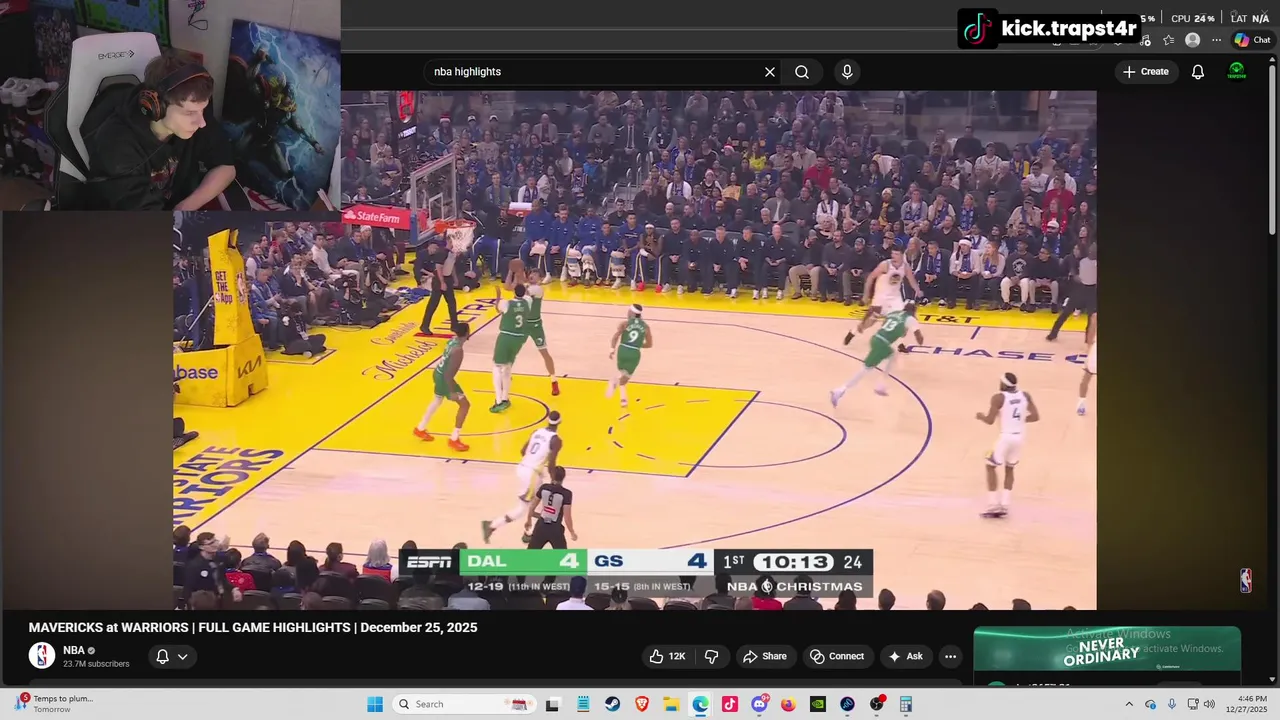The image size is (1280, 720).
Task: Open the Steam taskbar icon
Action: (612, 704)
